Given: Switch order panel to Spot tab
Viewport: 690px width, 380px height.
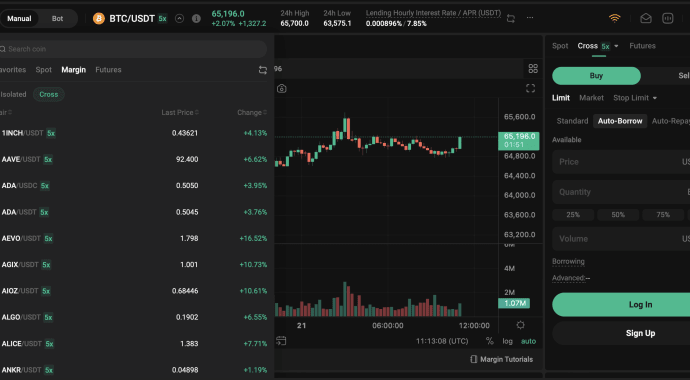Looking at the screenshot, I should [x=560, y=46].
